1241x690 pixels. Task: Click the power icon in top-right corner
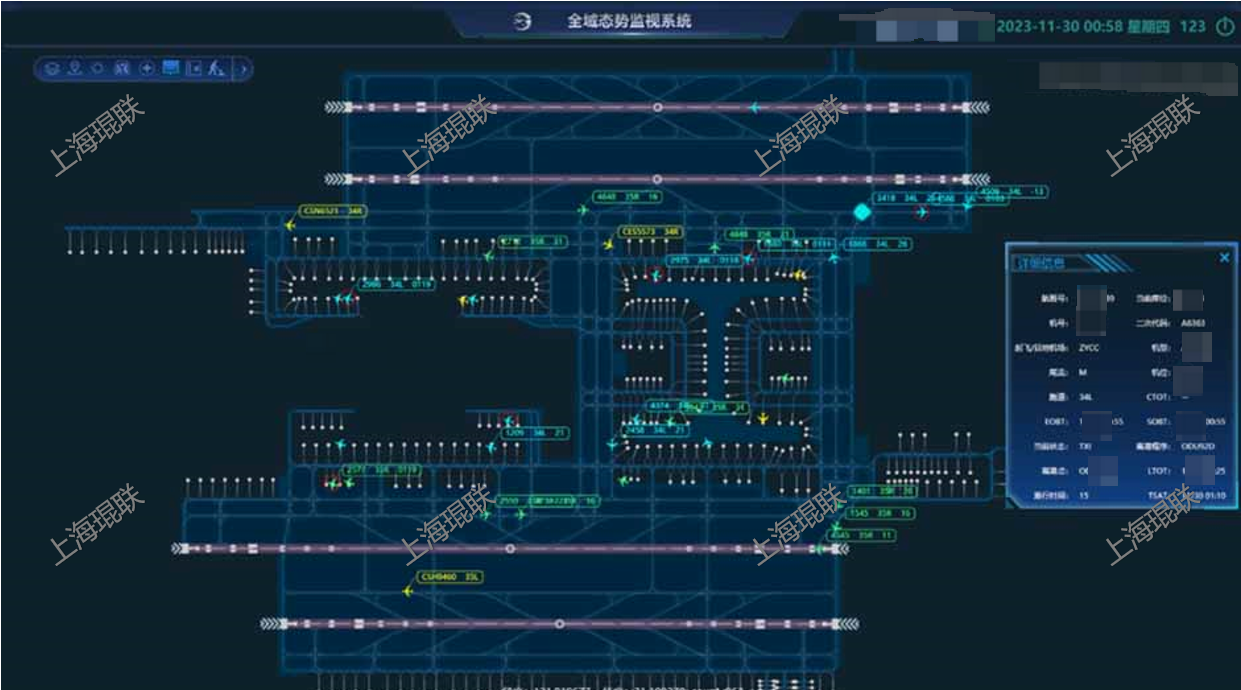1224,27
